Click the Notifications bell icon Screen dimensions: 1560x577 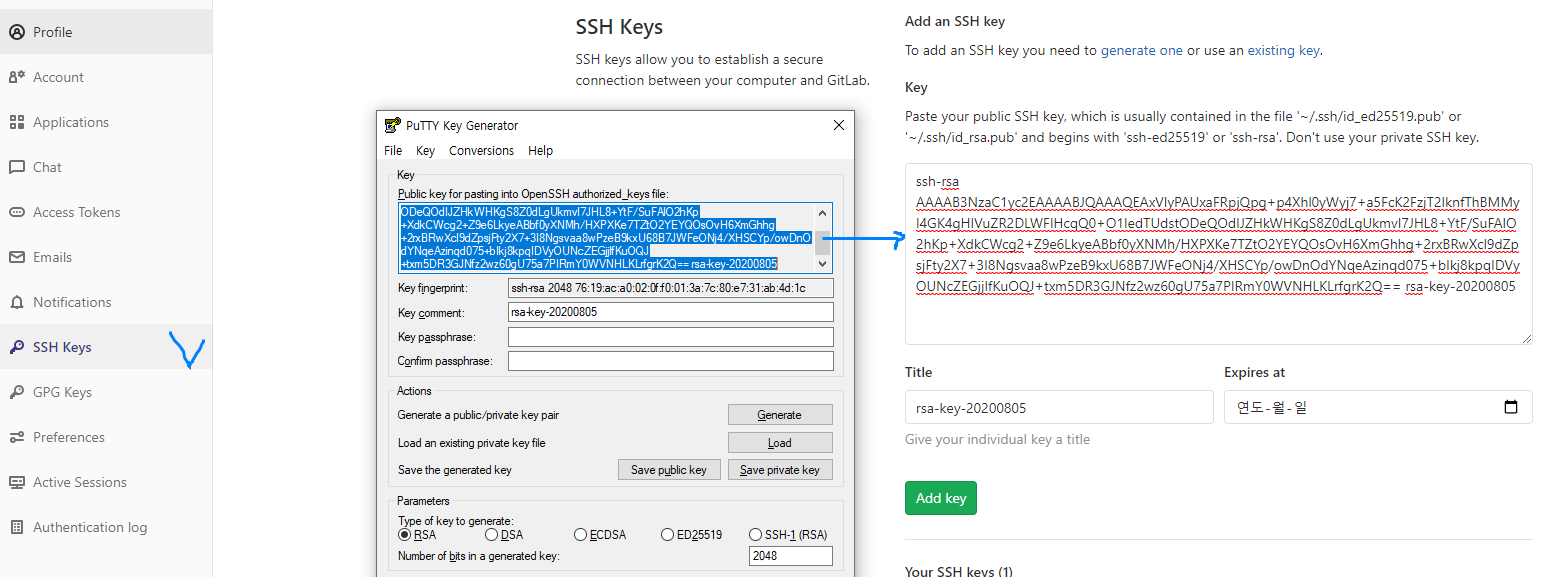coord(17,302)
